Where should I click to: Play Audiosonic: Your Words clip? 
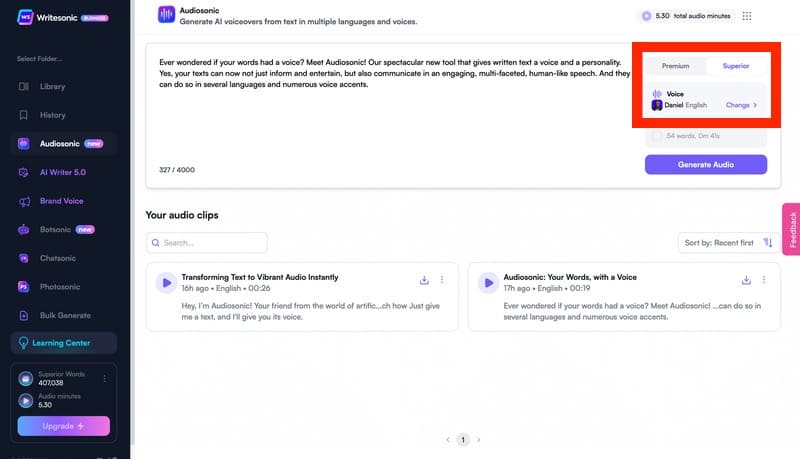coord(488,283)
